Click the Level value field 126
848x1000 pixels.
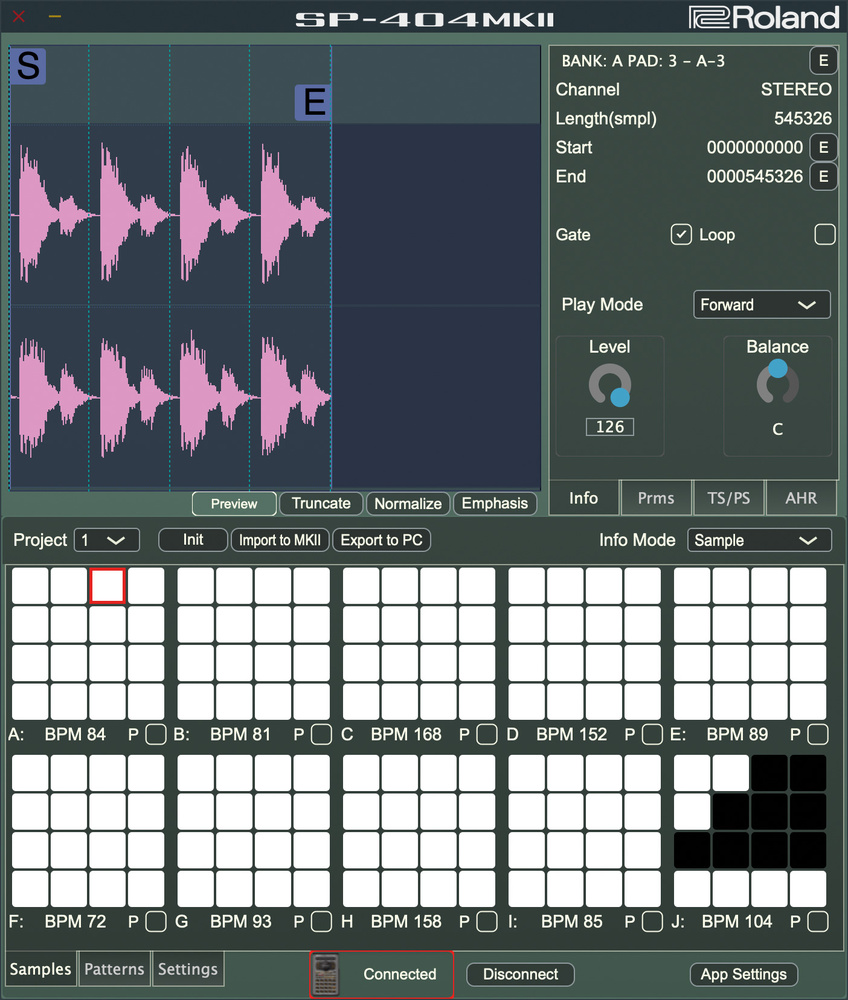pyautogui.click(x=610, y=427)
